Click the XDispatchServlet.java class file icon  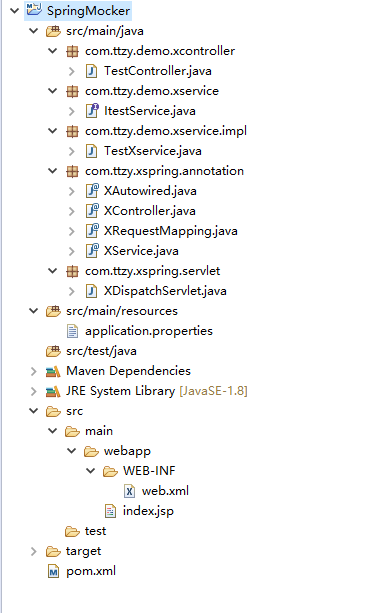coord(91,291)
